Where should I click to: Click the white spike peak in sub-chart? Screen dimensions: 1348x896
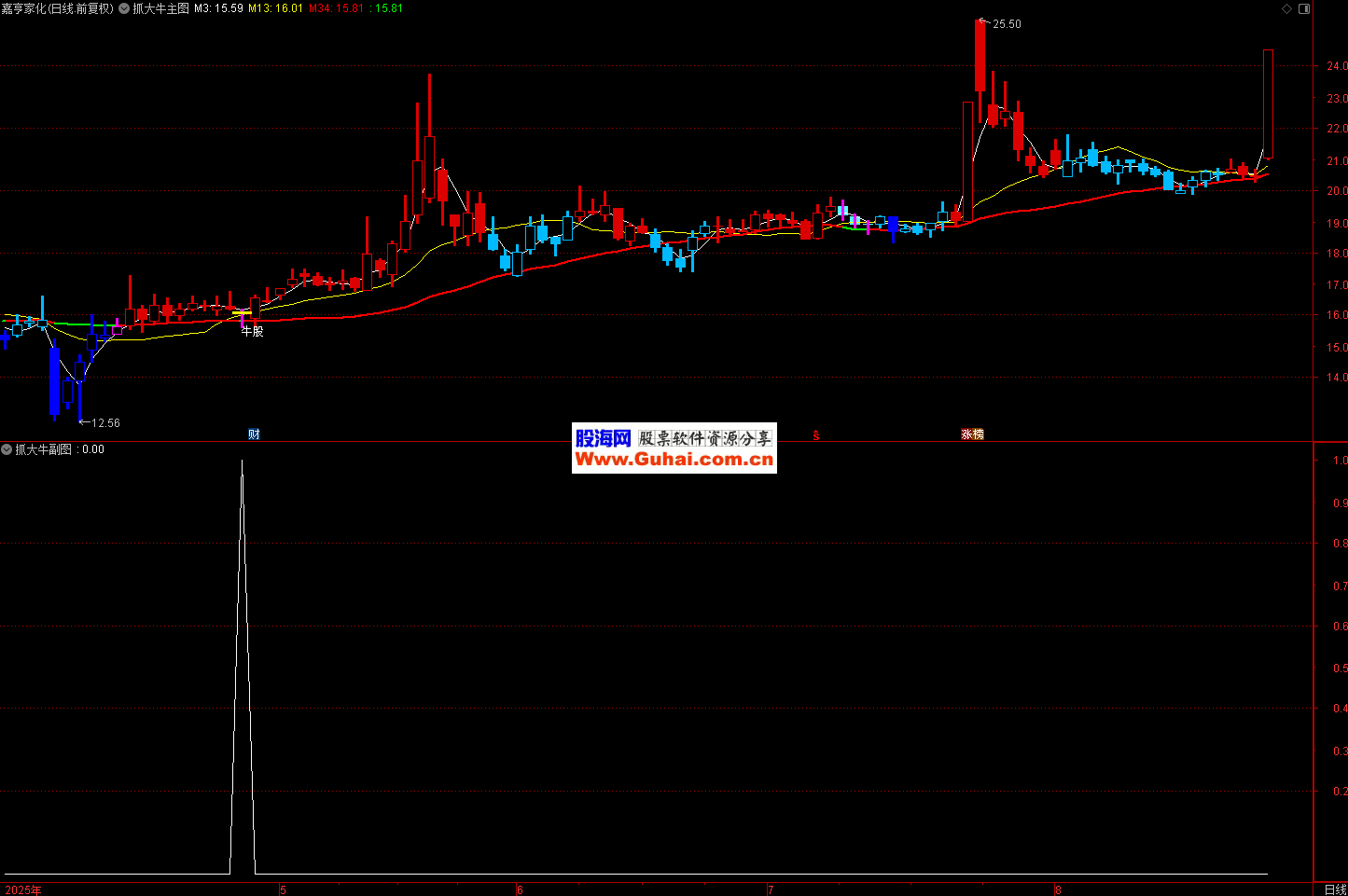243,462
